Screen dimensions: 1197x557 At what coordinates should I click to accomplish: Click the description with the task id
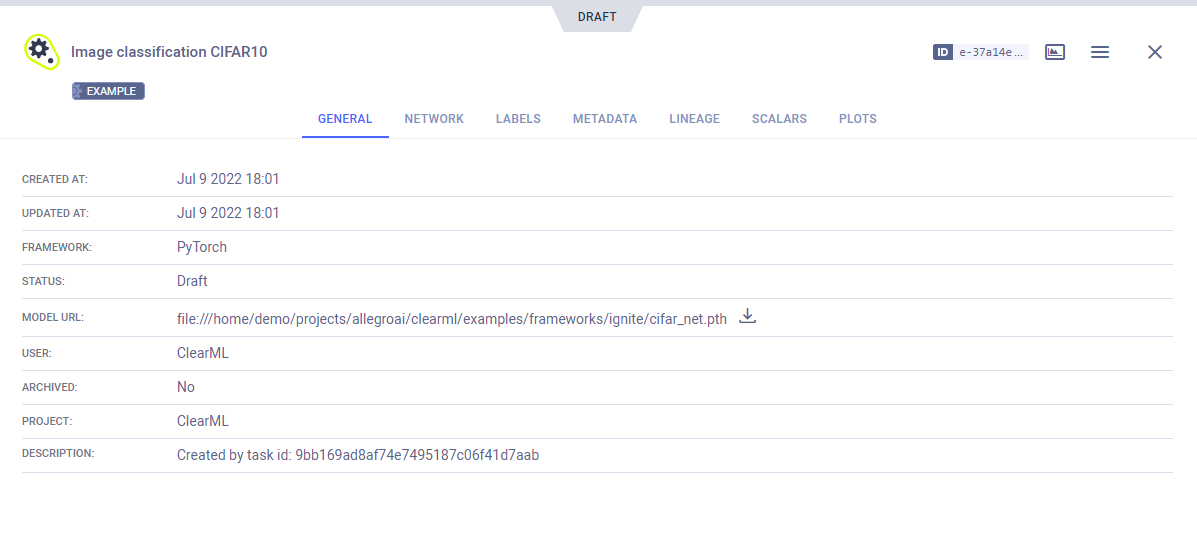pos(357,455)
